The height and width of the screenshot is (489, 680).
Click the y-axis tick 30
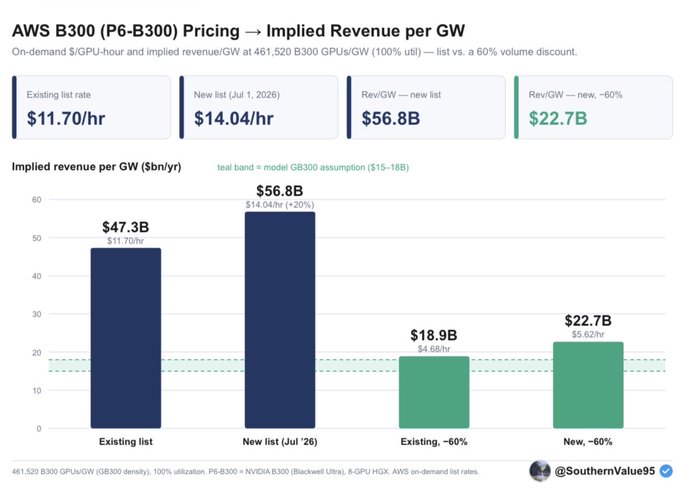(x=36, y=314)
